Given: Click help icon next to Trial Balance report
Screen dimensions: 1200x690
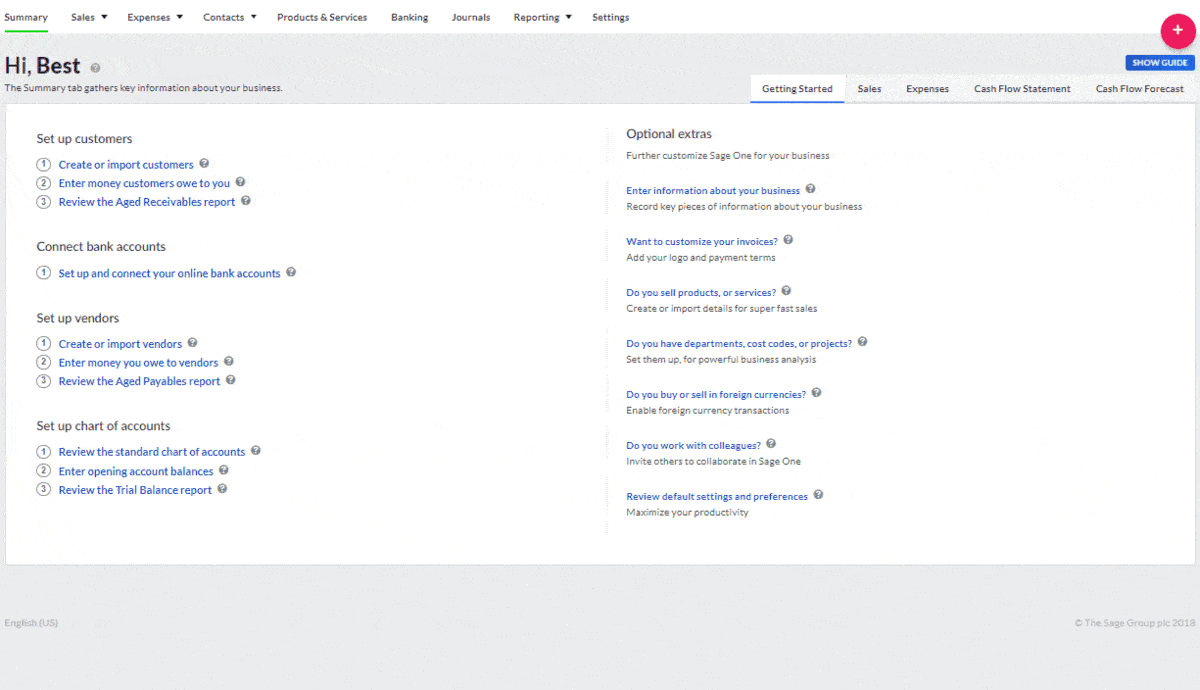Looking at the screenshot, I should coord(222,489).
